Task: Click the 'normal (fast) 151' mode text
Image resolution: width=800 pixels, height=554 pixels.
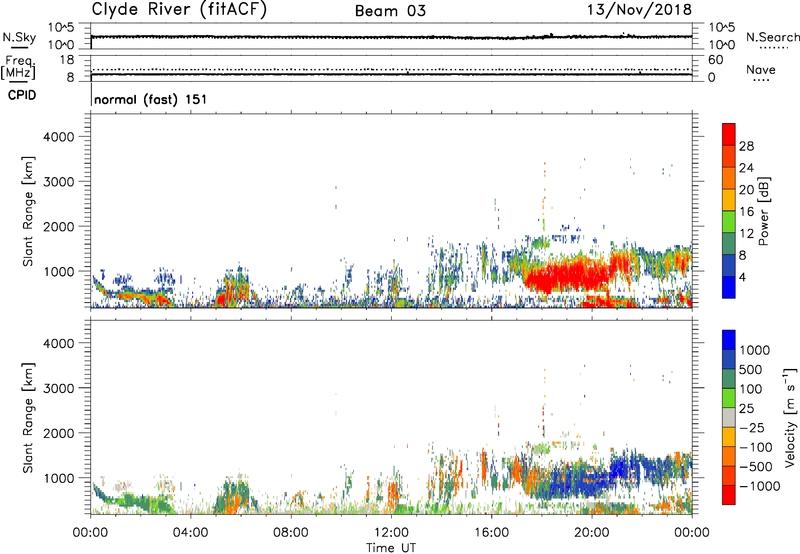Action: pyautogui.click(x=151, y=99)
